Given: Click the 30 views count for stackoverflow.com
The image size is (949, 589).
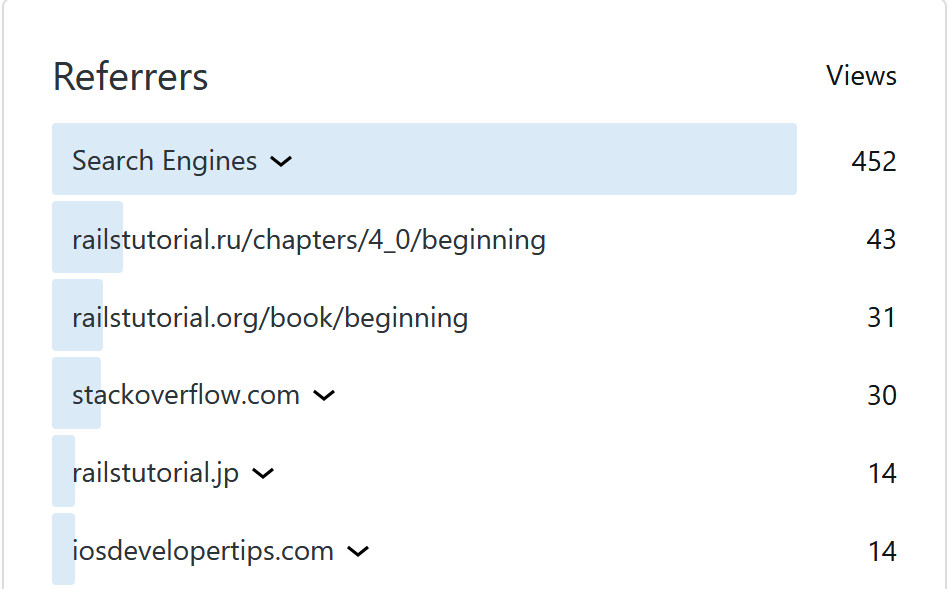Looking at the screenshot, I should tap(882, 395).
